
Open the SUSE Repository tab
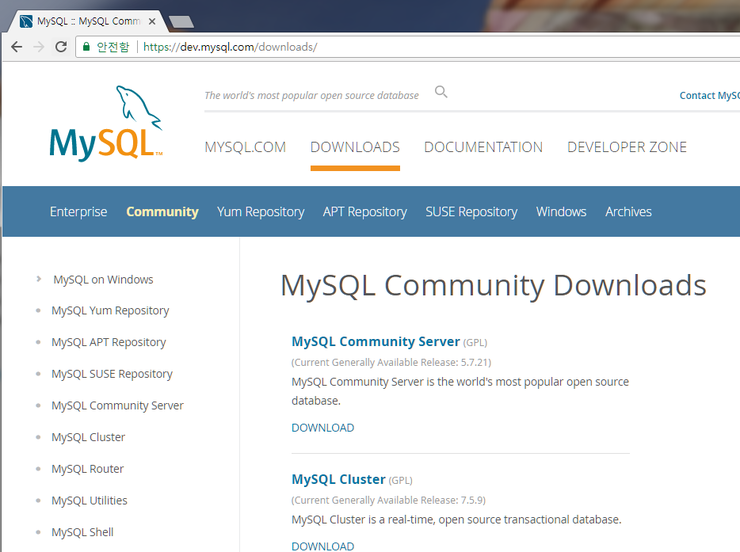pyautogui.click(x=471, y=212)
